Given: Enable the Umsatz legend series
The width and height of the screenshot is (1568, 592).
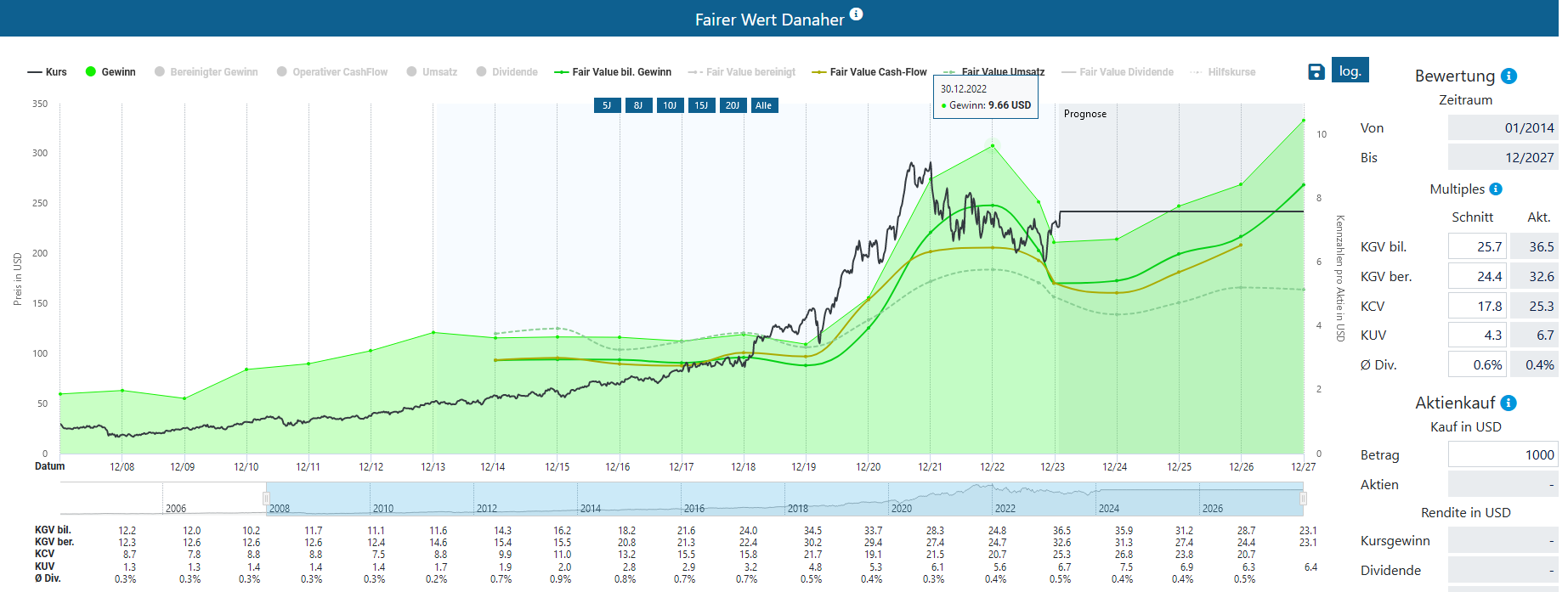Looking at the screenshot, I should (x=432, y=72).
